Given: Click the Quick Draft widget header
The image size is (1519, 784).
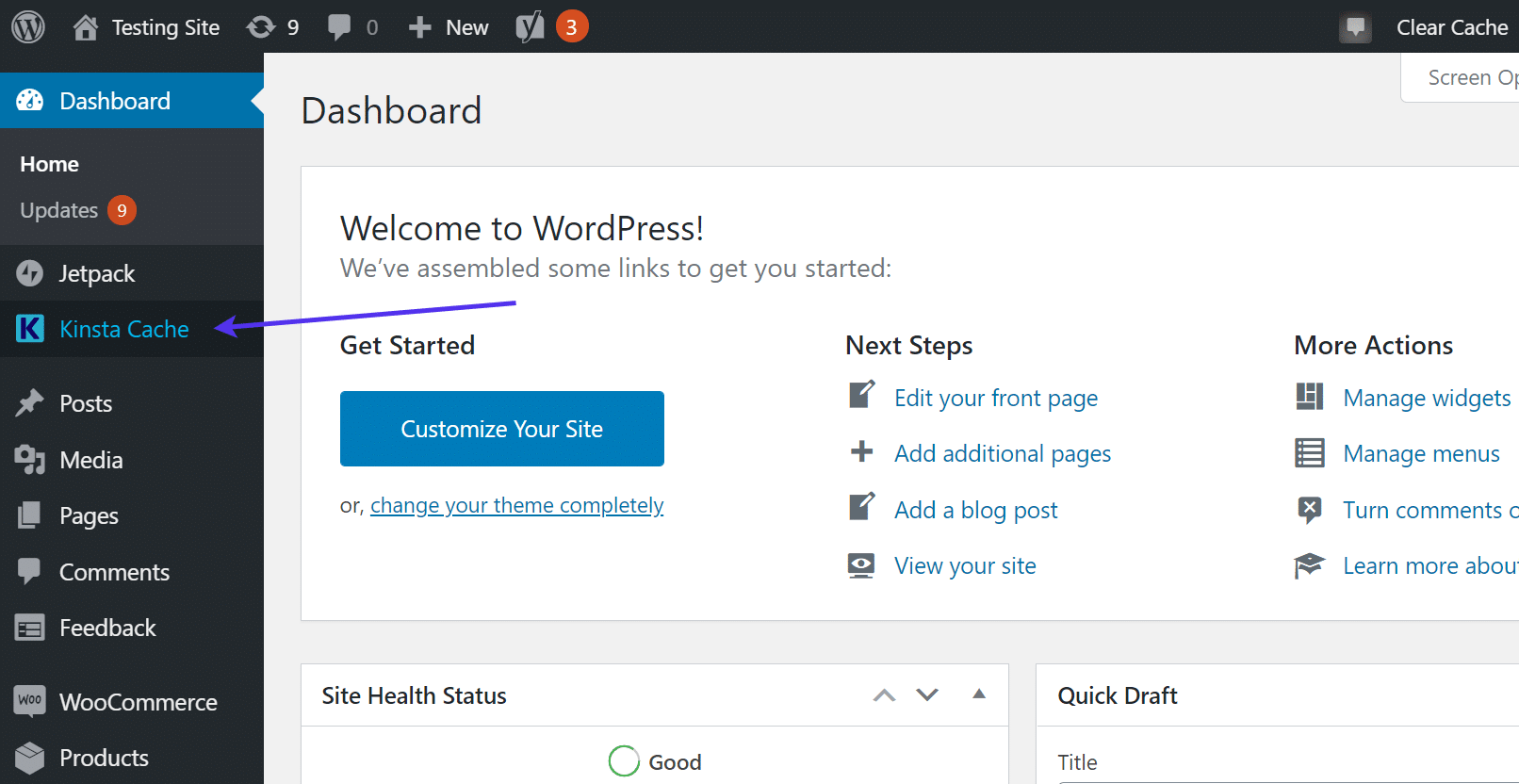Looking at the screenshot, I should (1278, 695).
